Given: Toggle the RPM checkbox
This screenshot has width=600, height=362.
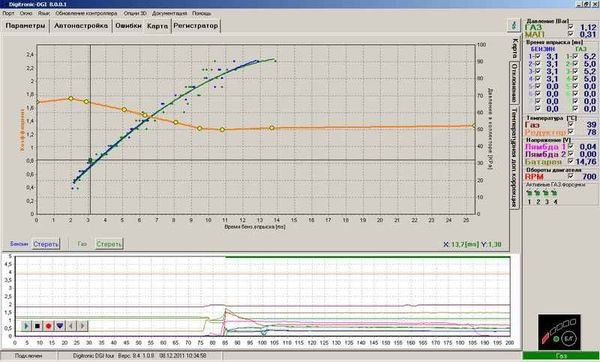Looking at the screenshot, I should click(x=571, y=176).
